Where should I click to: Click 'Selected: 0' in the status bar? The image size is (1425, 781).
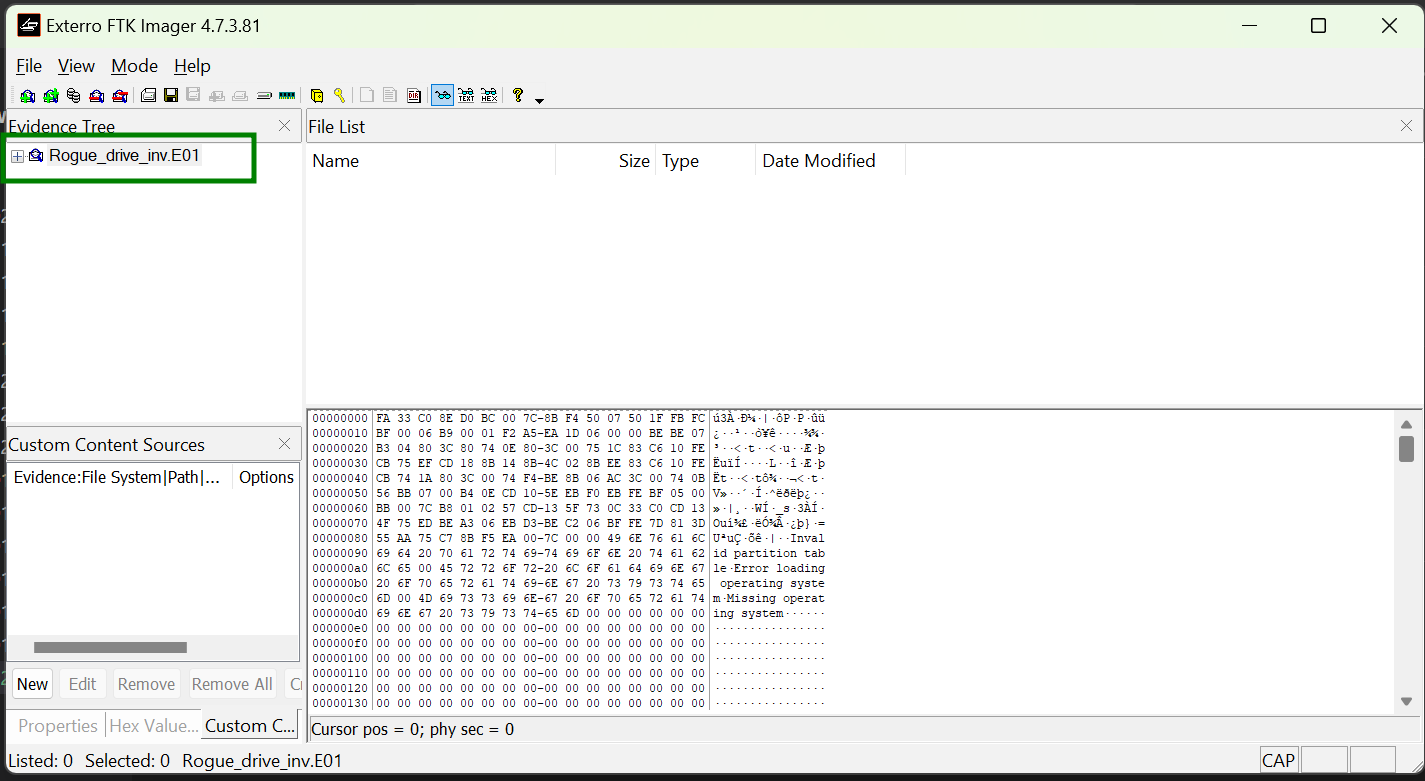(x=127, y=761)
